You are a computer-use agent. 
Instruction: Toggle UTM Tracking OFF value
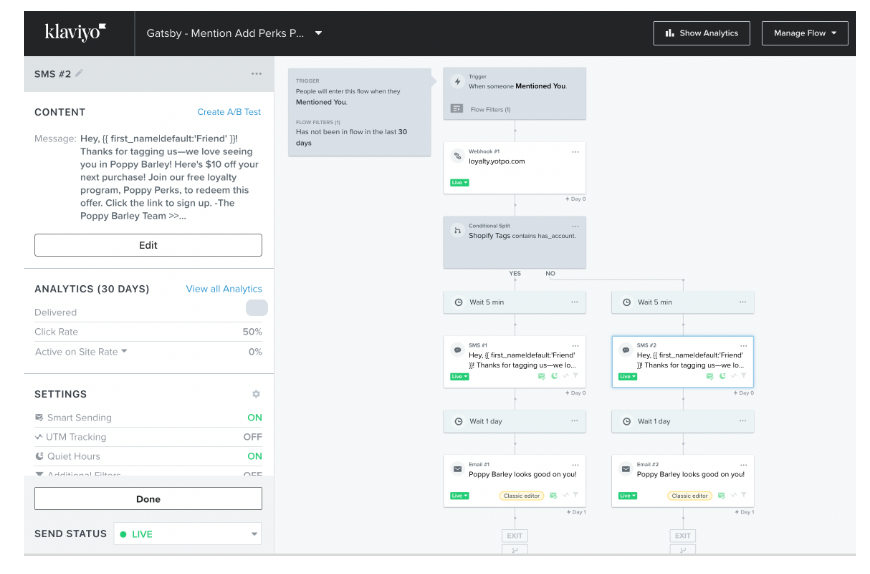point(252,437)
